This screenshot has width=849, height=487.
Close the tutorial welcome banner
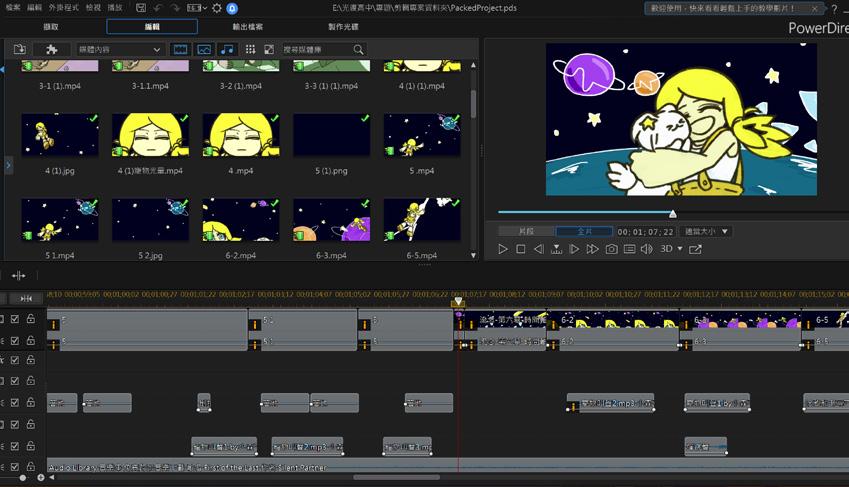814,9
